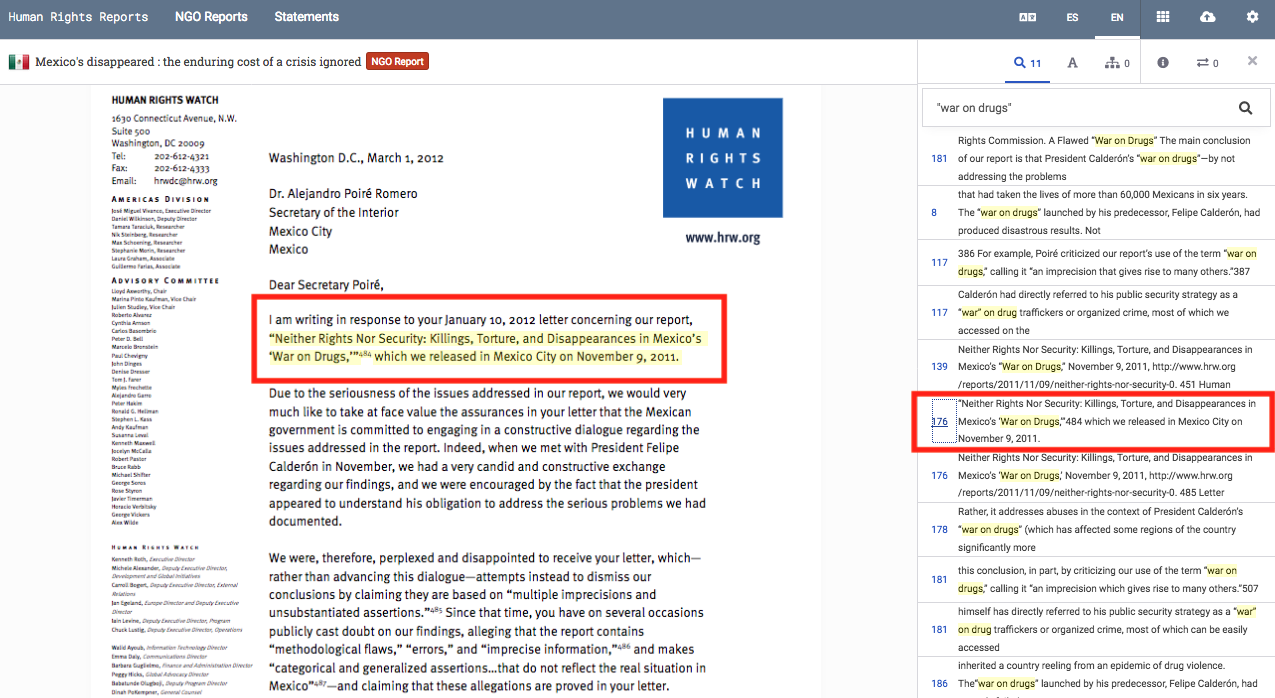Viewport: 1275px width, 698px height.
Task: Click the magnifier search submit icon
Action: (1246, 108)
